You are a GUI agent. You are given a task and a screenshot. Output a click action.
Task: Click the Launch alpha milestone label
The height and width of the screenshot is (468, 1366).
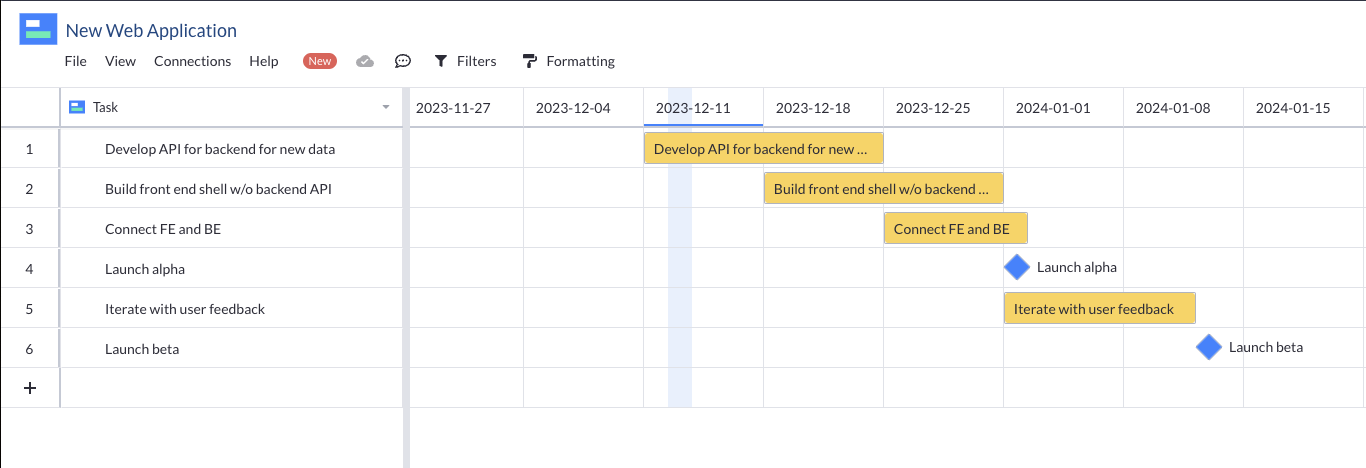(1077, 267)
